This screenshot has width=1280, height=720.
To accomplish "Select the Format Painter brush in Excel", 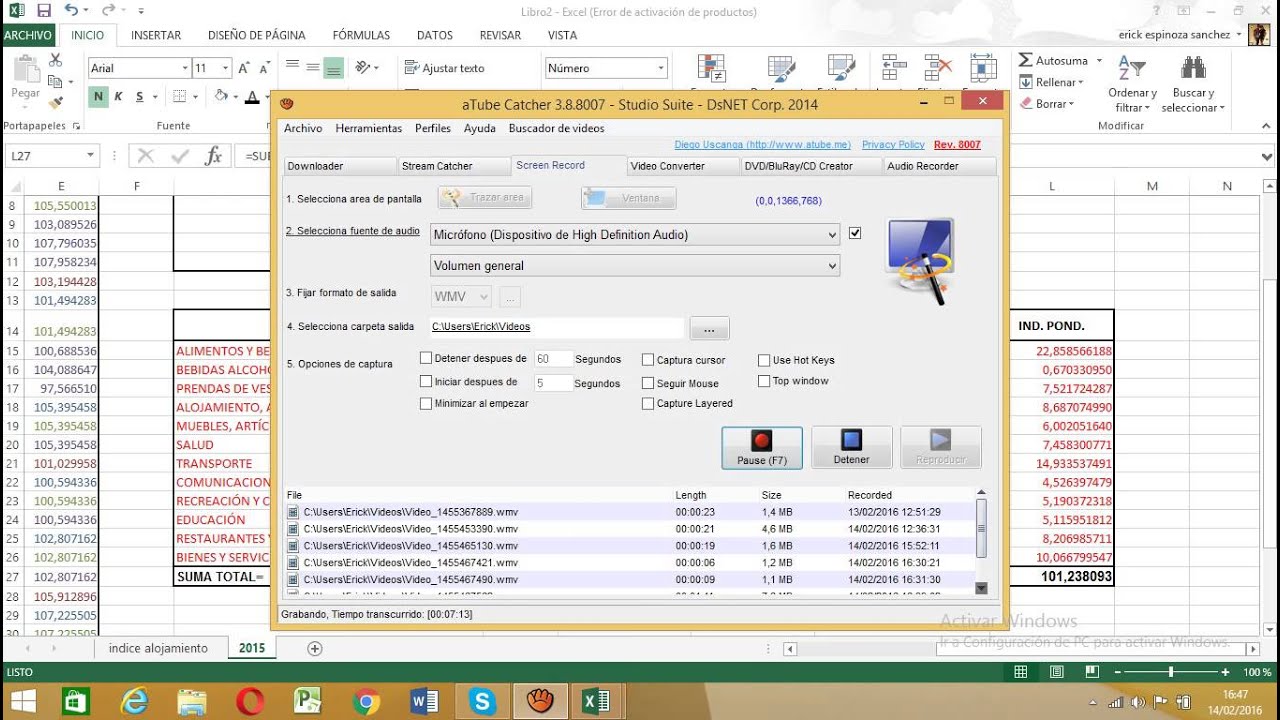I will click(55, 101).
